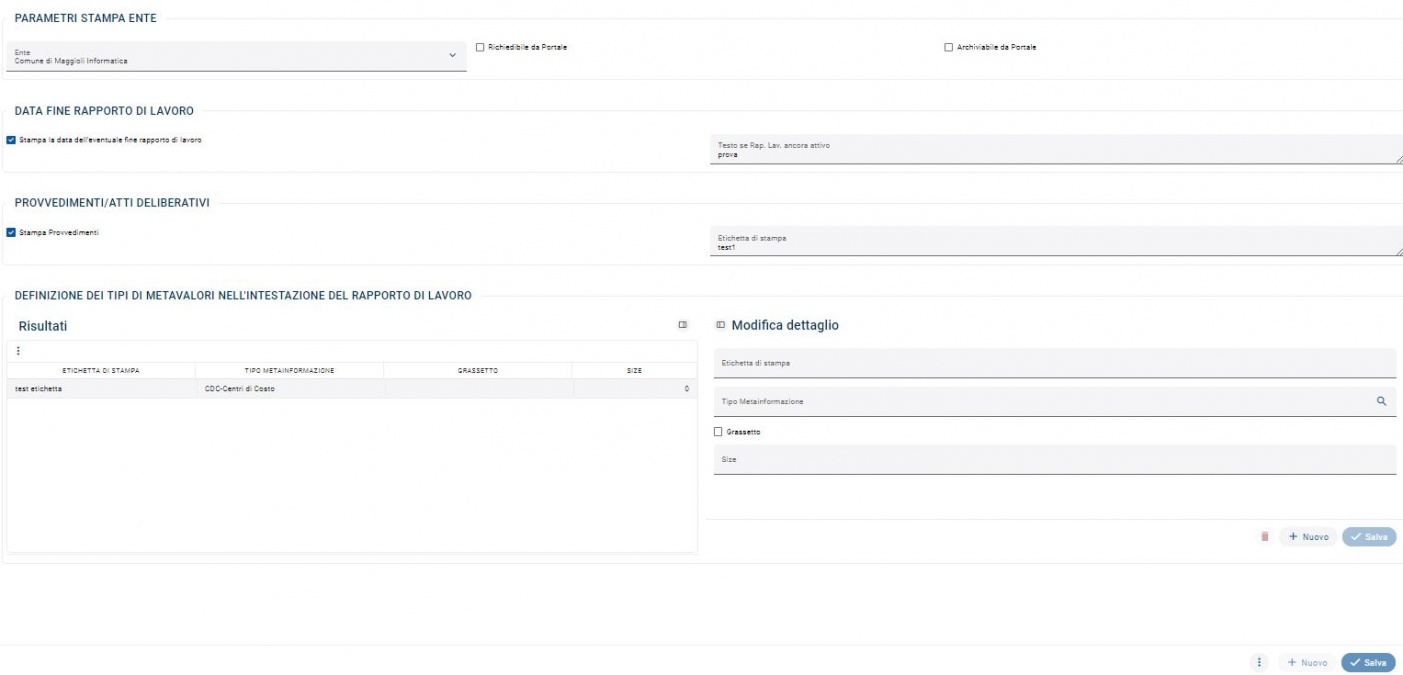Viewport: 1403px width, 675px height.
Task: Uncheck Stampa la data fine rapporto checkbox
Action: 11,140
